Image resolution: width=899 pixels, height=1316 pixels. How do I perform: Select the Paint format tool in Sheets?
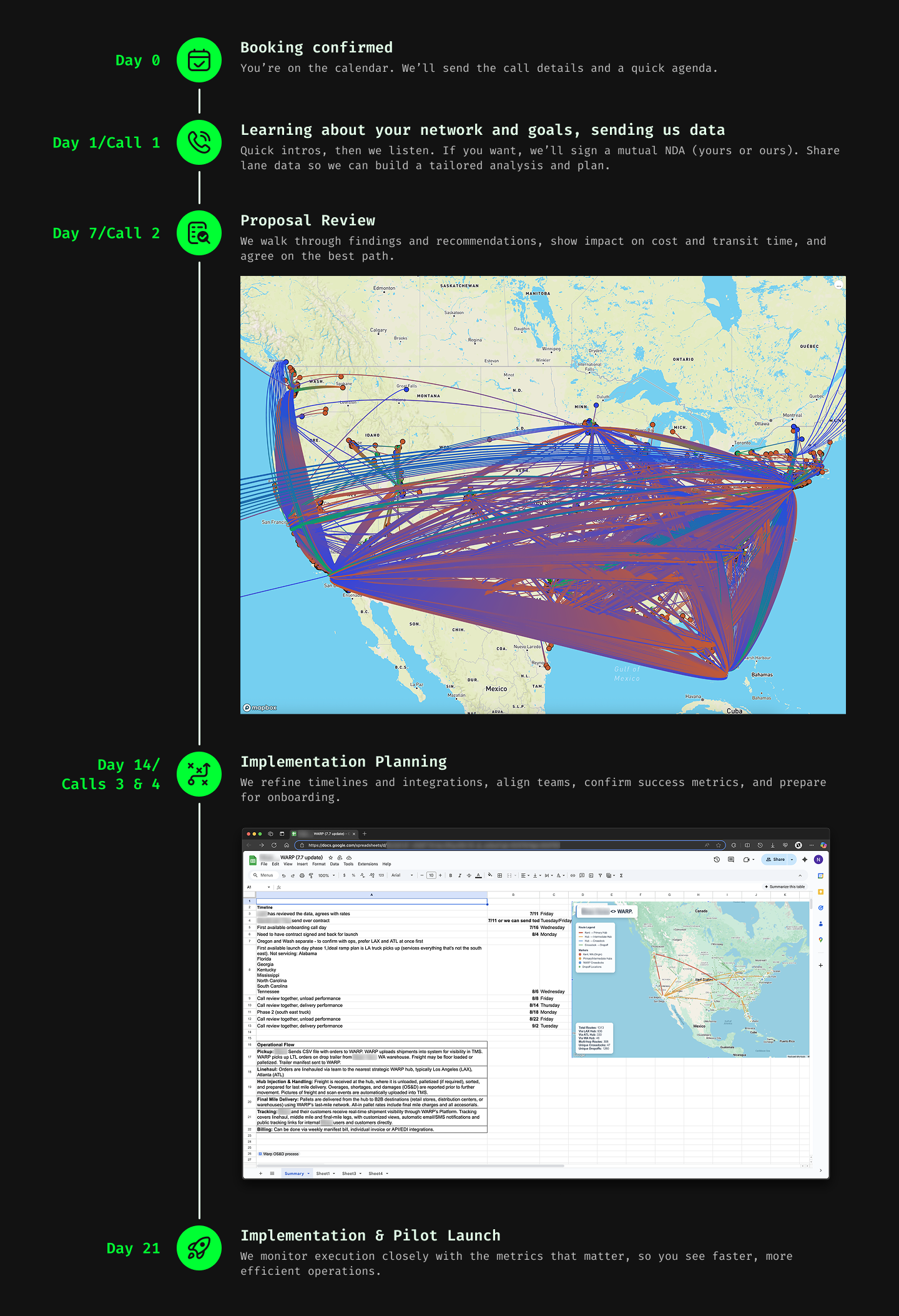(x=311, y=876)
